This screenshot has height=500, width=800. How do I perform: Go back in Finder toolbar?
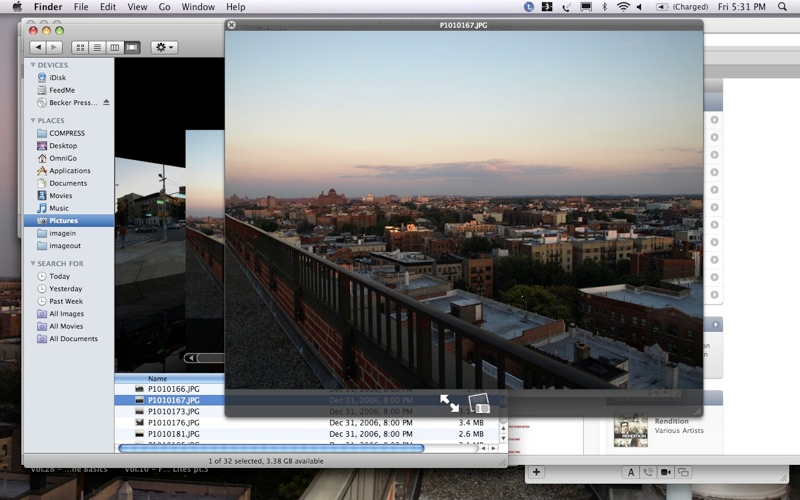coord(38,47)
